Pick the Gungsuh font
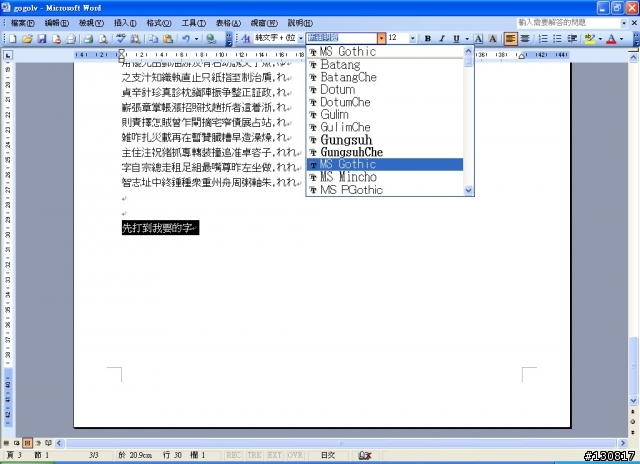This screenshot has width=640, height=464. coord(384,140)
